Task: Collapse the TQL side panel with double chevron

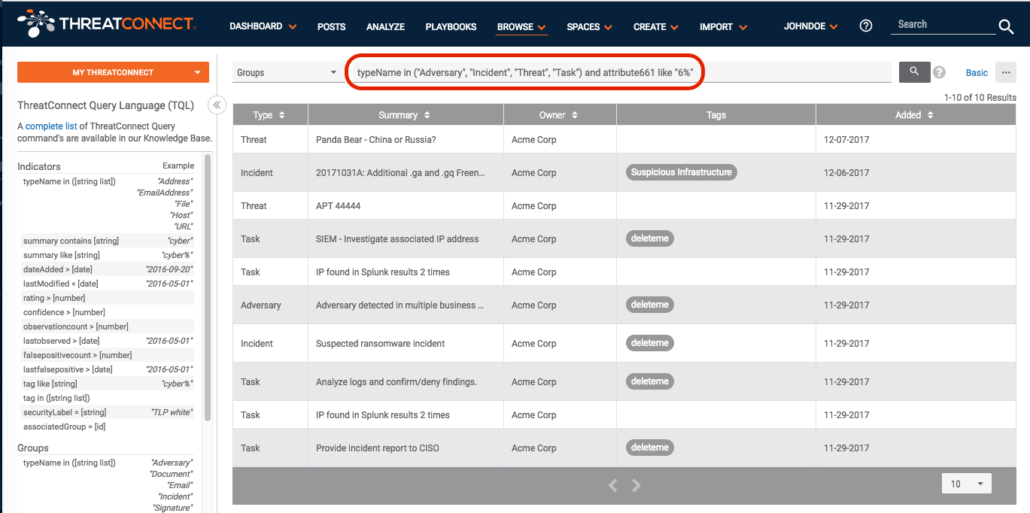Action: pos(216,105)
